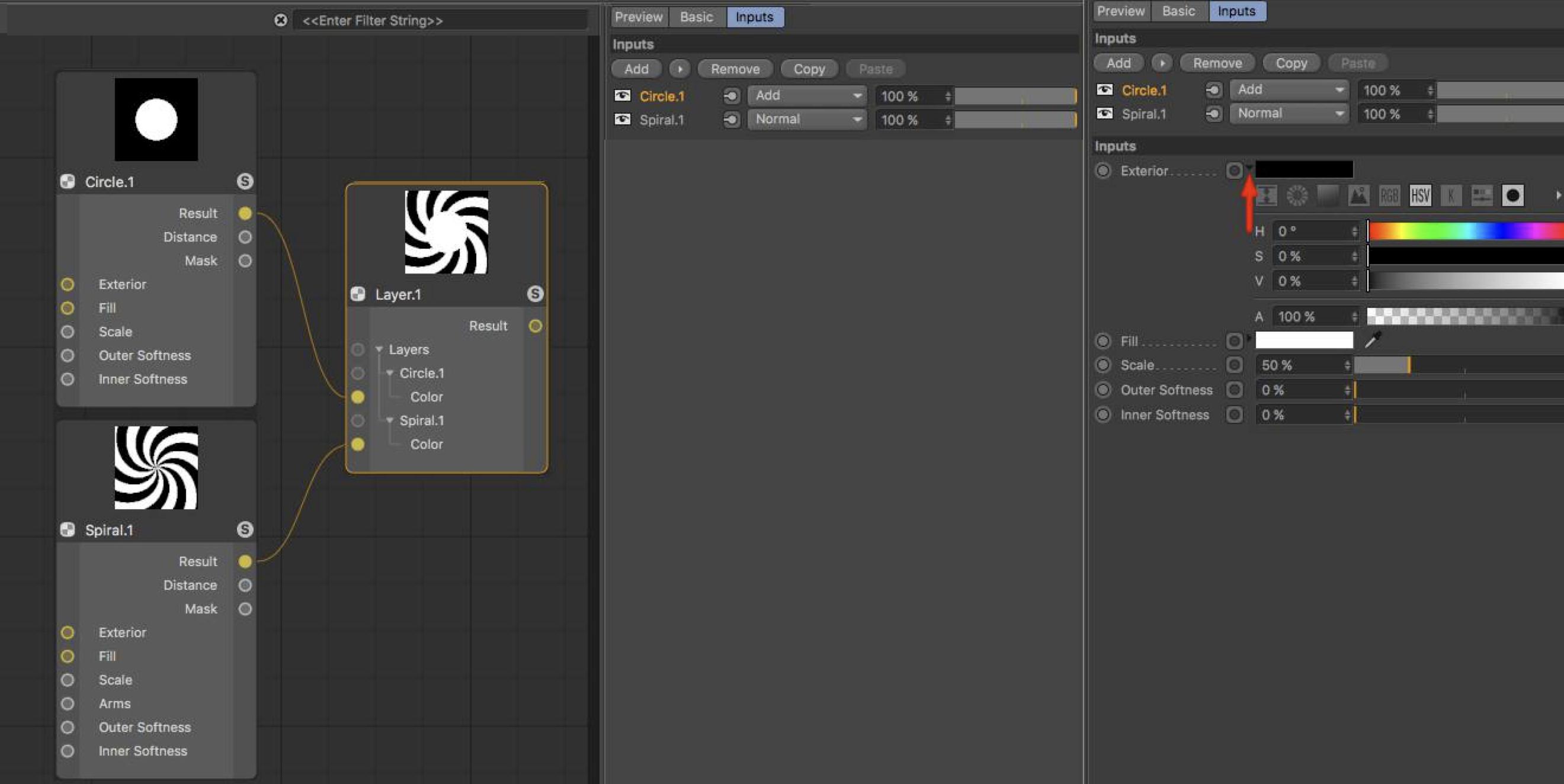Switch to the Preview tab in middle panel
This screenshot has height=784, width=1564.
coord(638,17)
